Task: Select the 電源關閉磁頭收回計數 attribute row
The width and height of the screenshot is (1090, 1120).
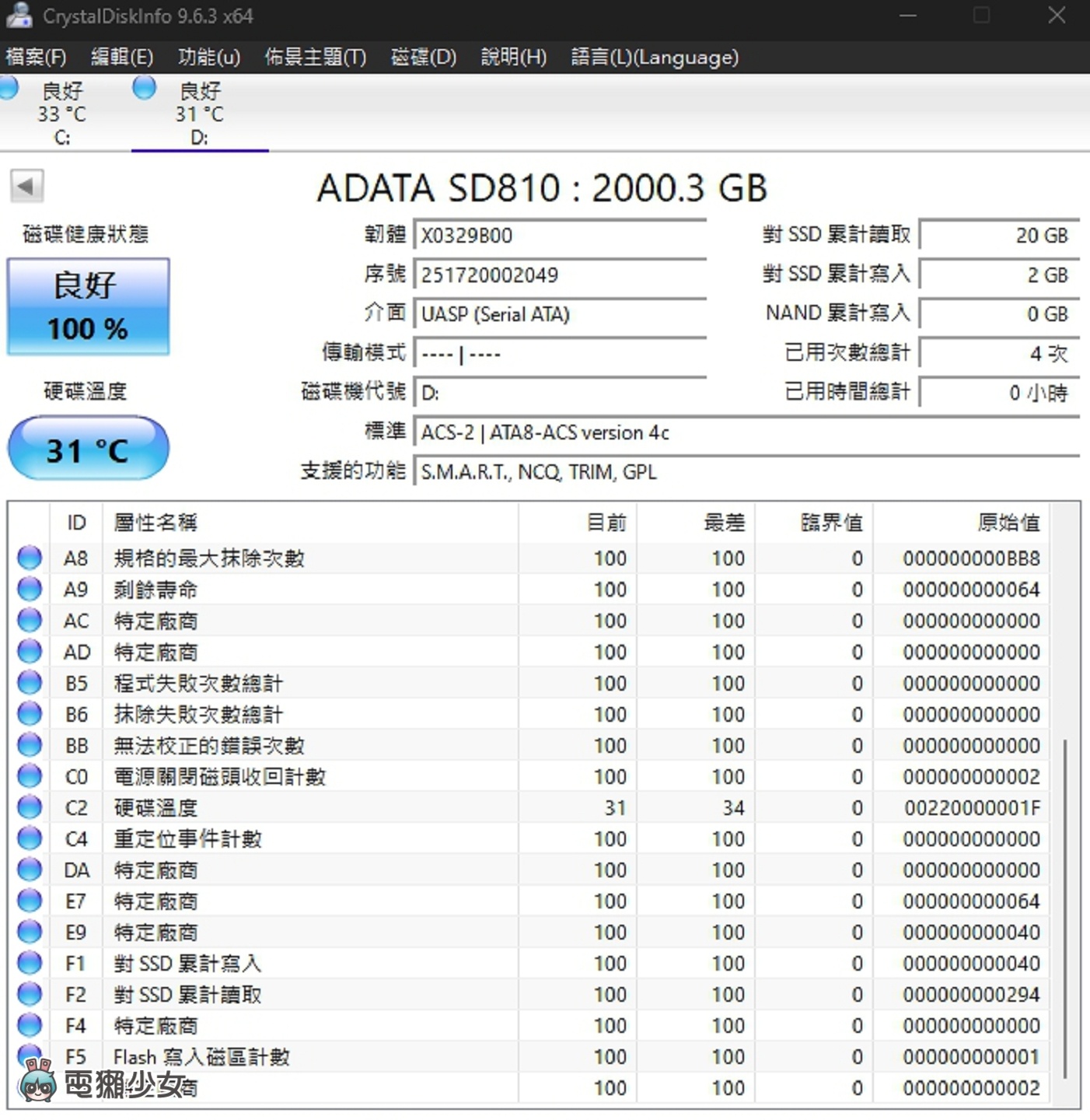Action: coord(529,775)
